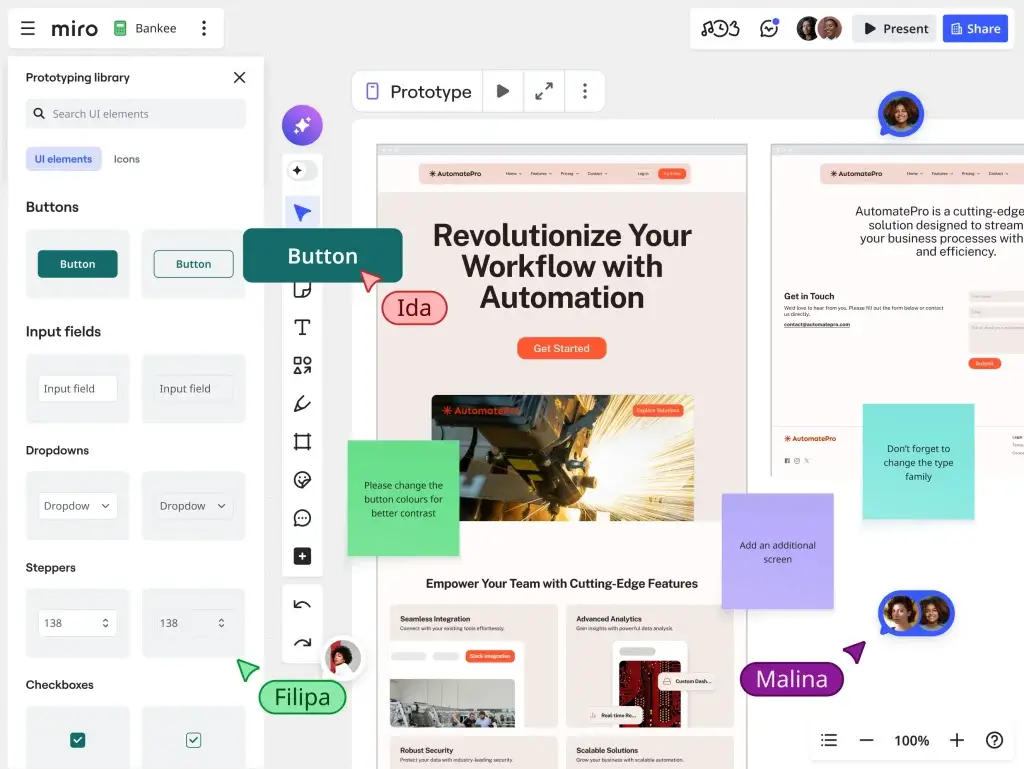Open the help question mark

click(994, 740)
